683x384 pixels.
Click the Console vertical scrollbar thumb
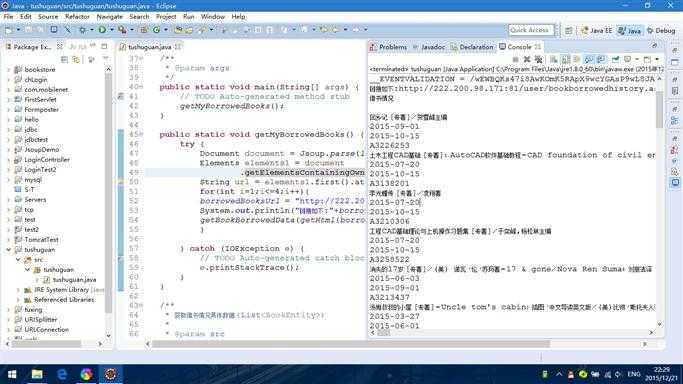(659, 110)
